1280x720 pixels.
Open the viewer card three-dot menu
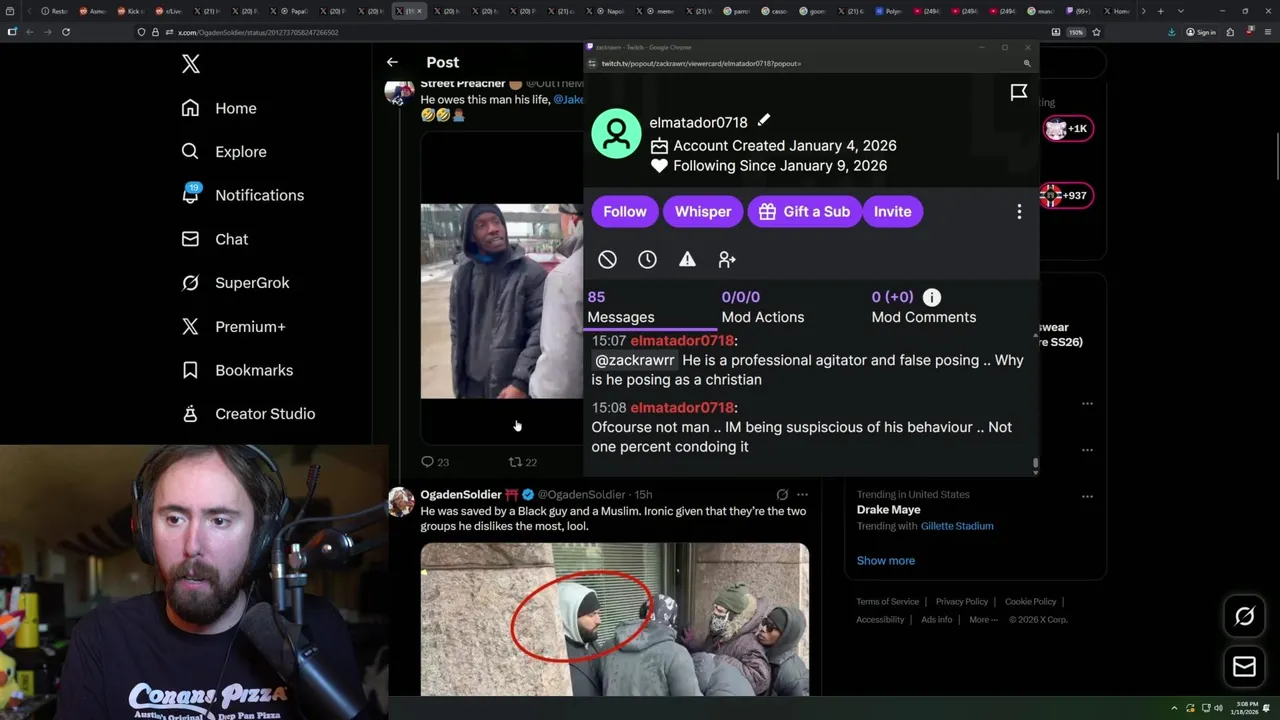tap(1019, 212)
